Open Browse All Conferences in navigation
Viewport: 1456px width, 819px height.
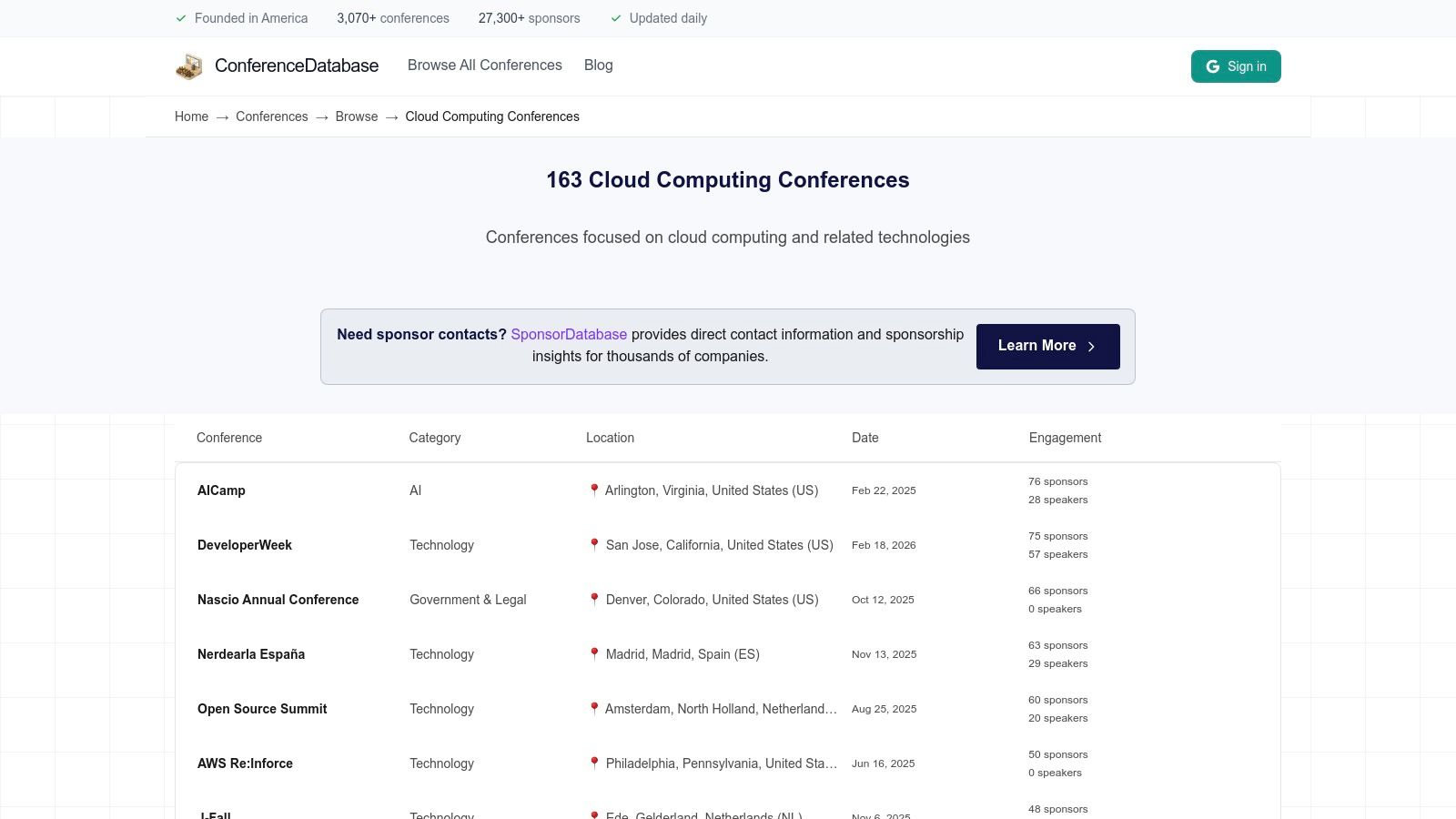(485, 66)
